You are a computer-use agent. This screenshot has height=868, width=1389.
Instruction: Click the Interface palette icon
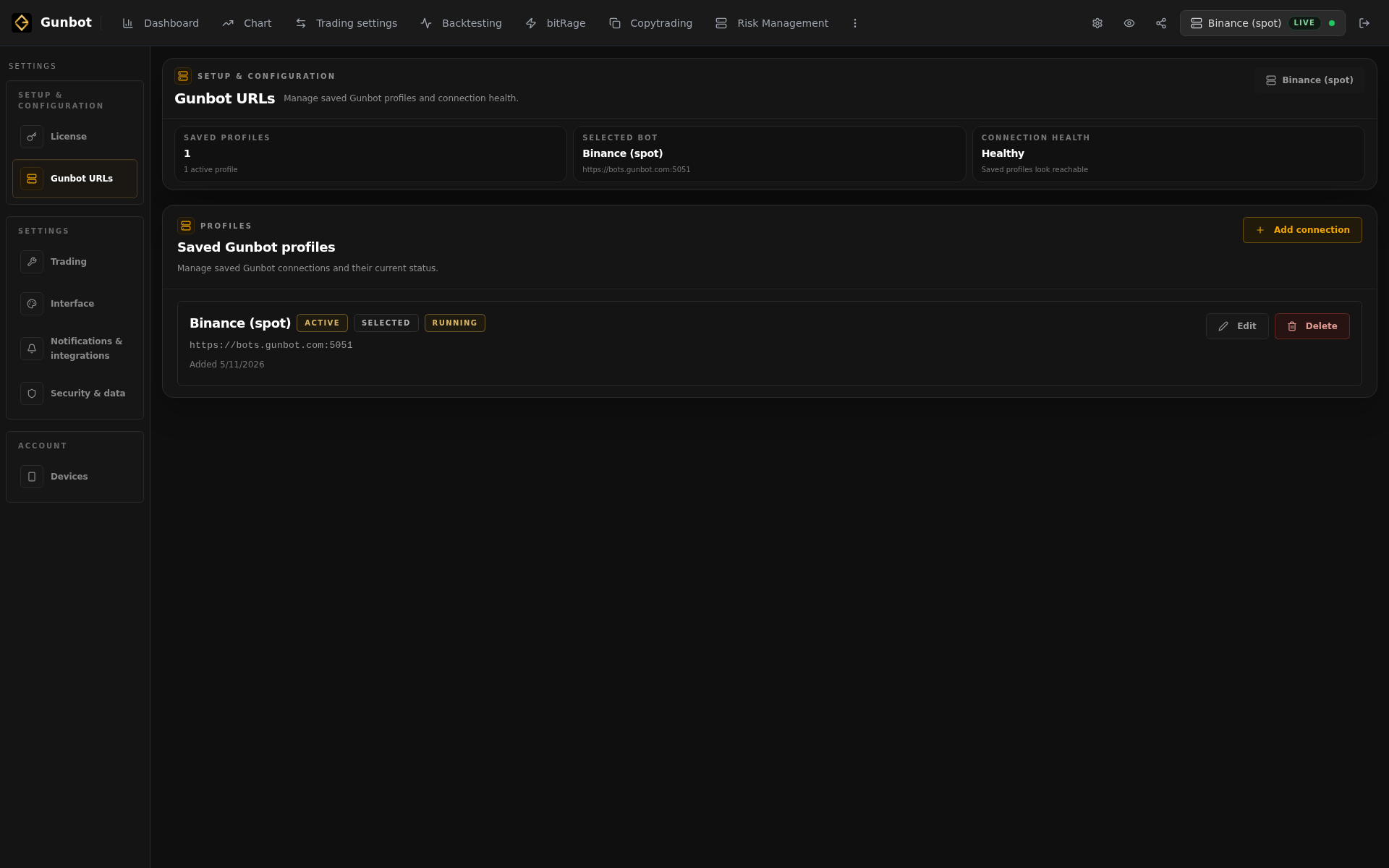coord(32,304)
